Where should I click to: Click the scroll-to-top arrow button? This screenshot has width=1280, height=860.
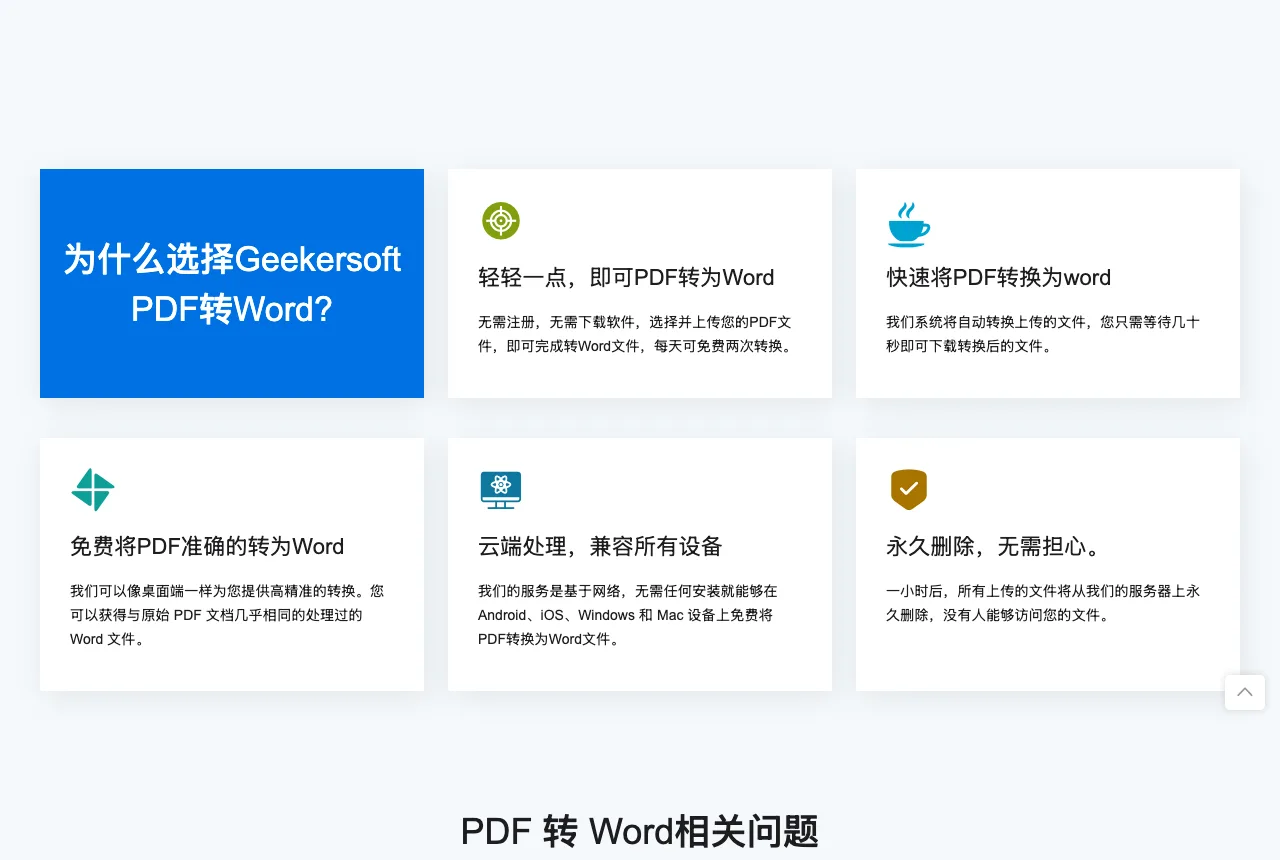tap(1245, 692)
